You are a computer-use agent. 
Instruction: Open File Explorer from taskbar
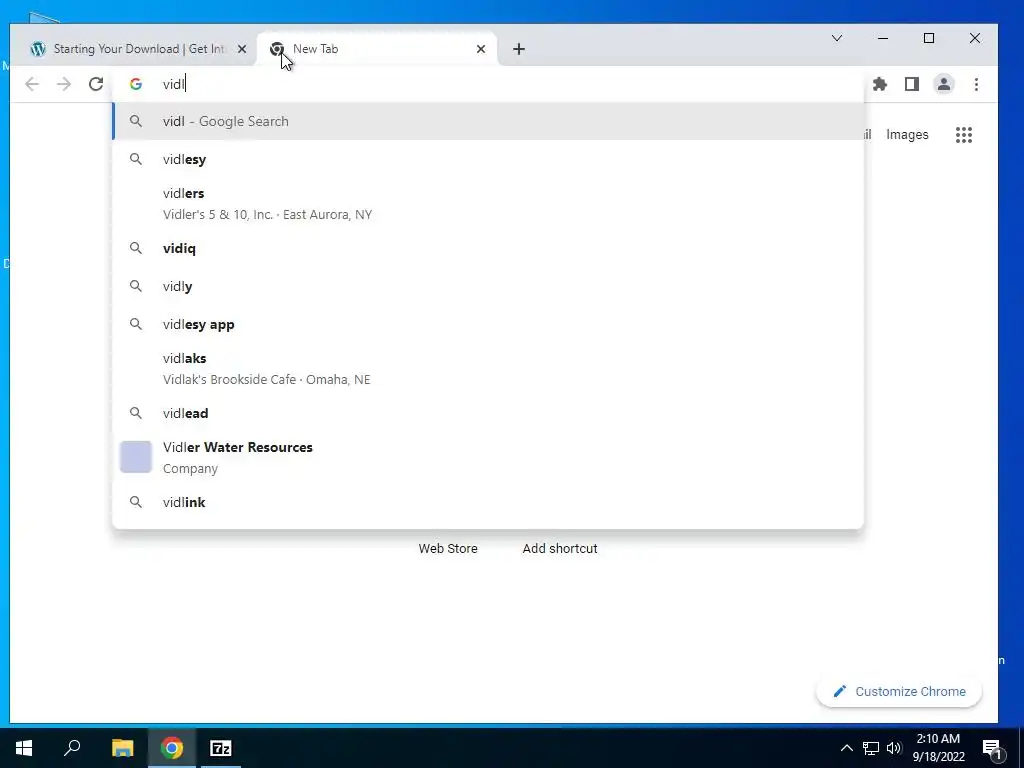tap(122, 748)
